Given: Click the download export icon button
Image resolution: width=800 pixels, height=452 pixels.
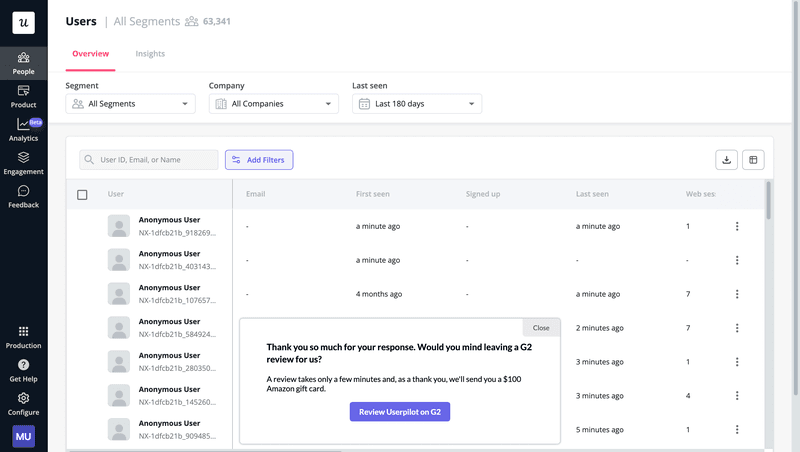Looking at the screenshot, I should [727, 159].
